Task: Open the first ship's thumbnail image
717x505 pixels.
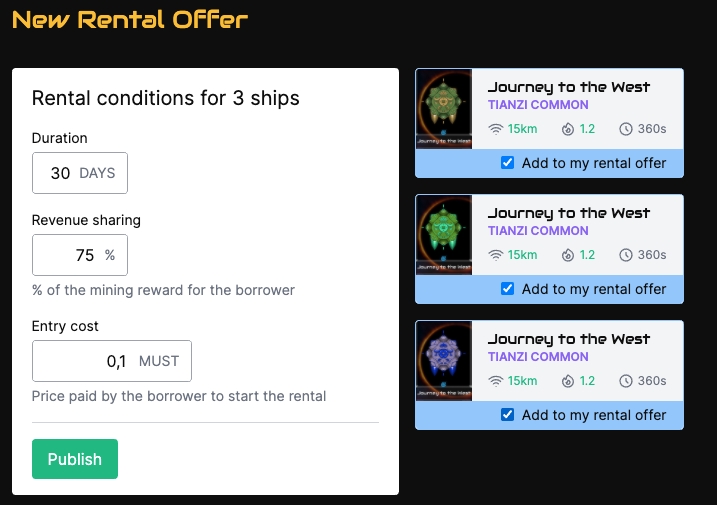Action: pos(443,109)
